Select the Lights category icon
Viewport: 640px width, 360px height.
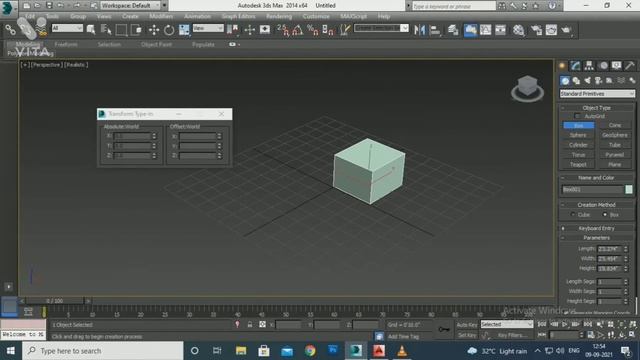coord(587,81)
